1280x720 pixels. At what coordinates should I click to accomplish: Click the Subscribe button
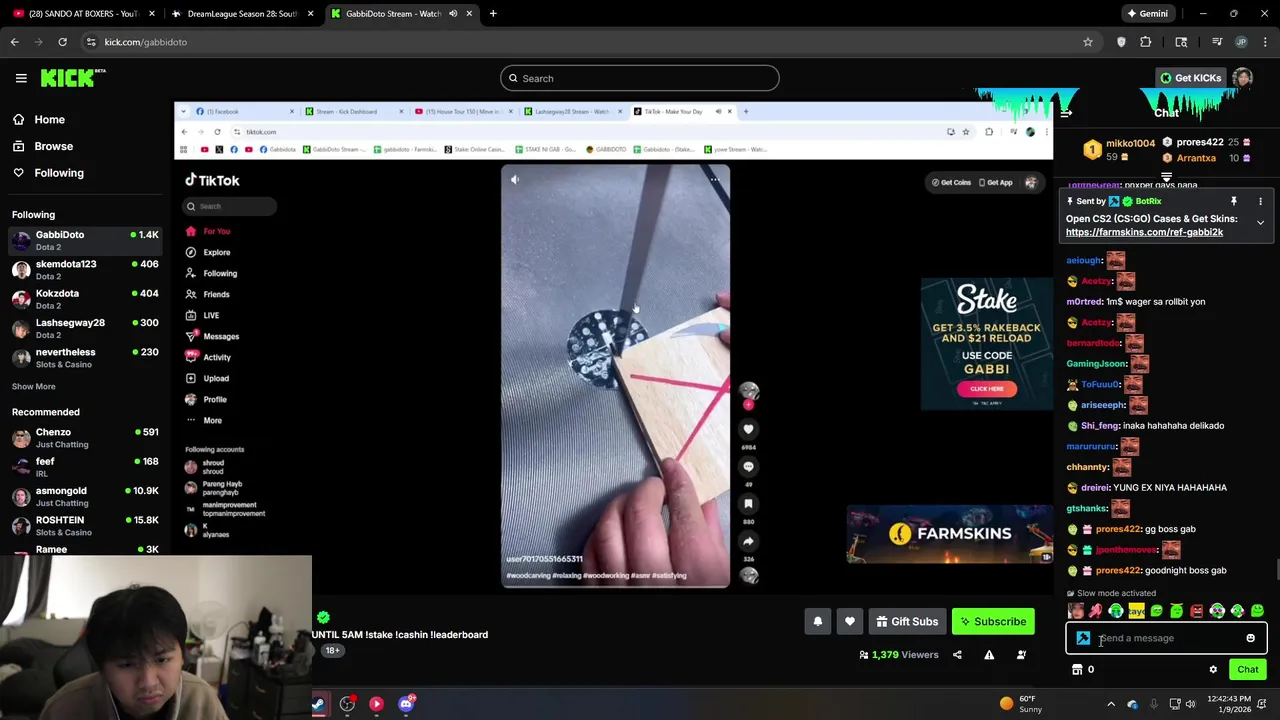tap(993, 622)
